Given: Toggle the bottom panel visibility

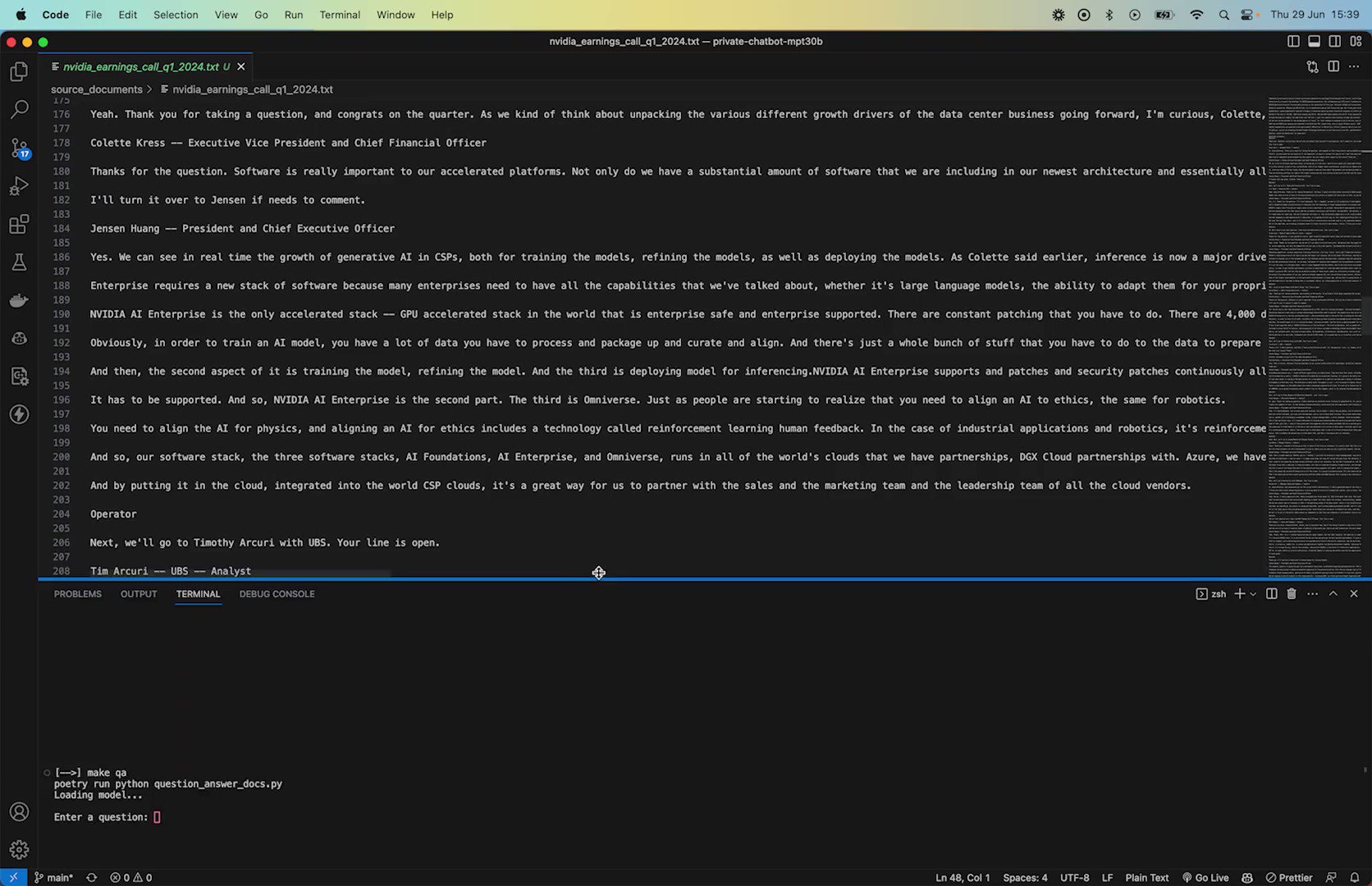Looking at the screenshot, I should [1315, 41].
